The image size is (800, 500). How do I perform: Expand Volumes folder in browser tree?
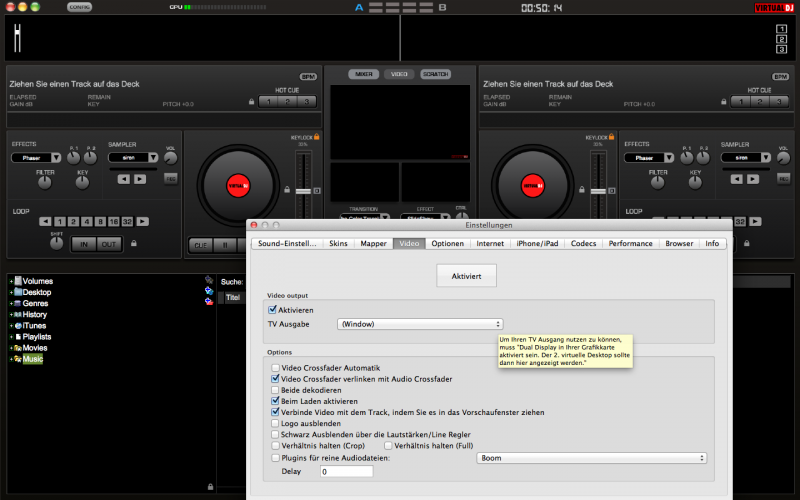pos(11,281)
